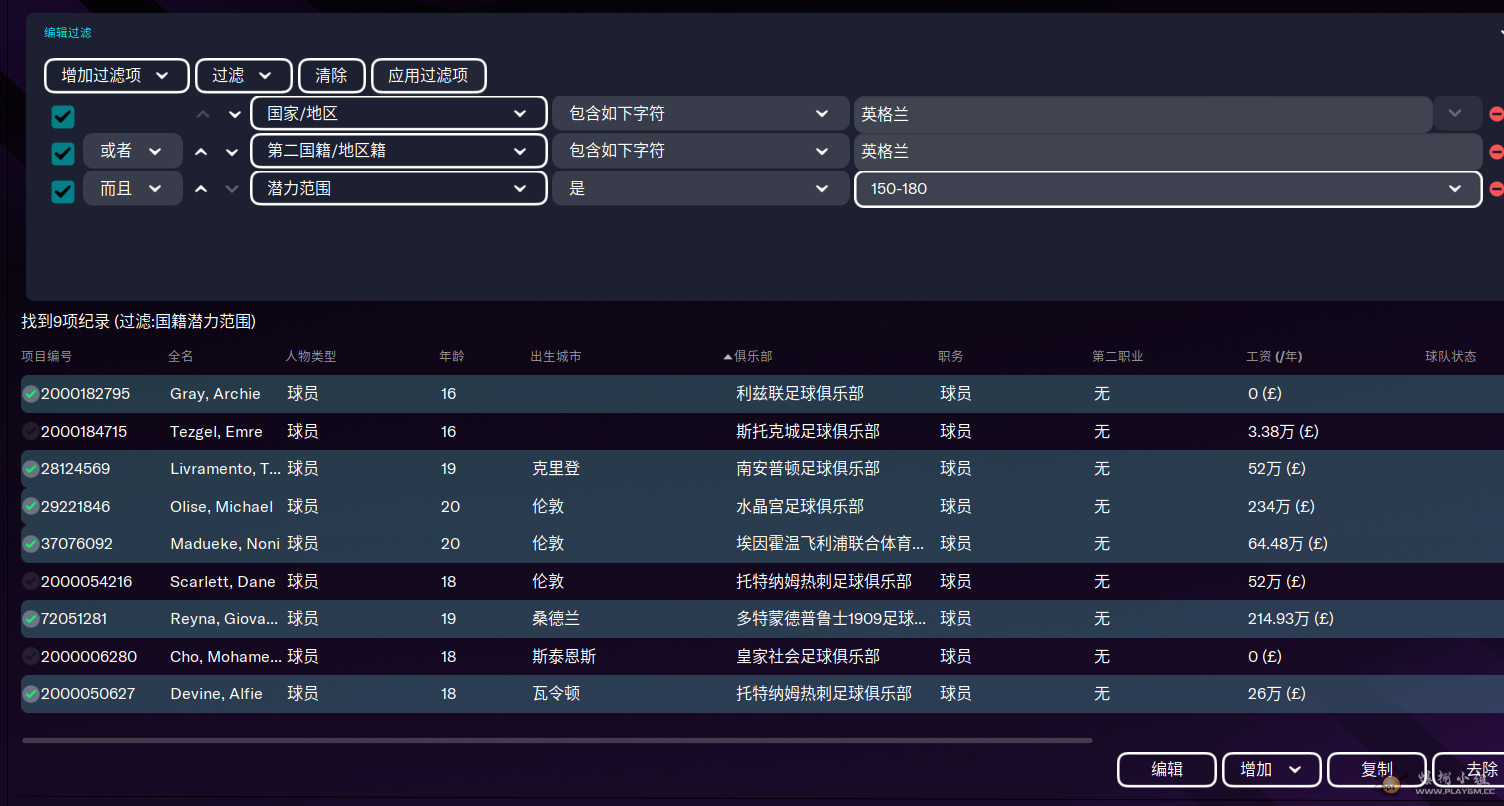Click the status icon for Scarlett, Dane

point(31,581)
